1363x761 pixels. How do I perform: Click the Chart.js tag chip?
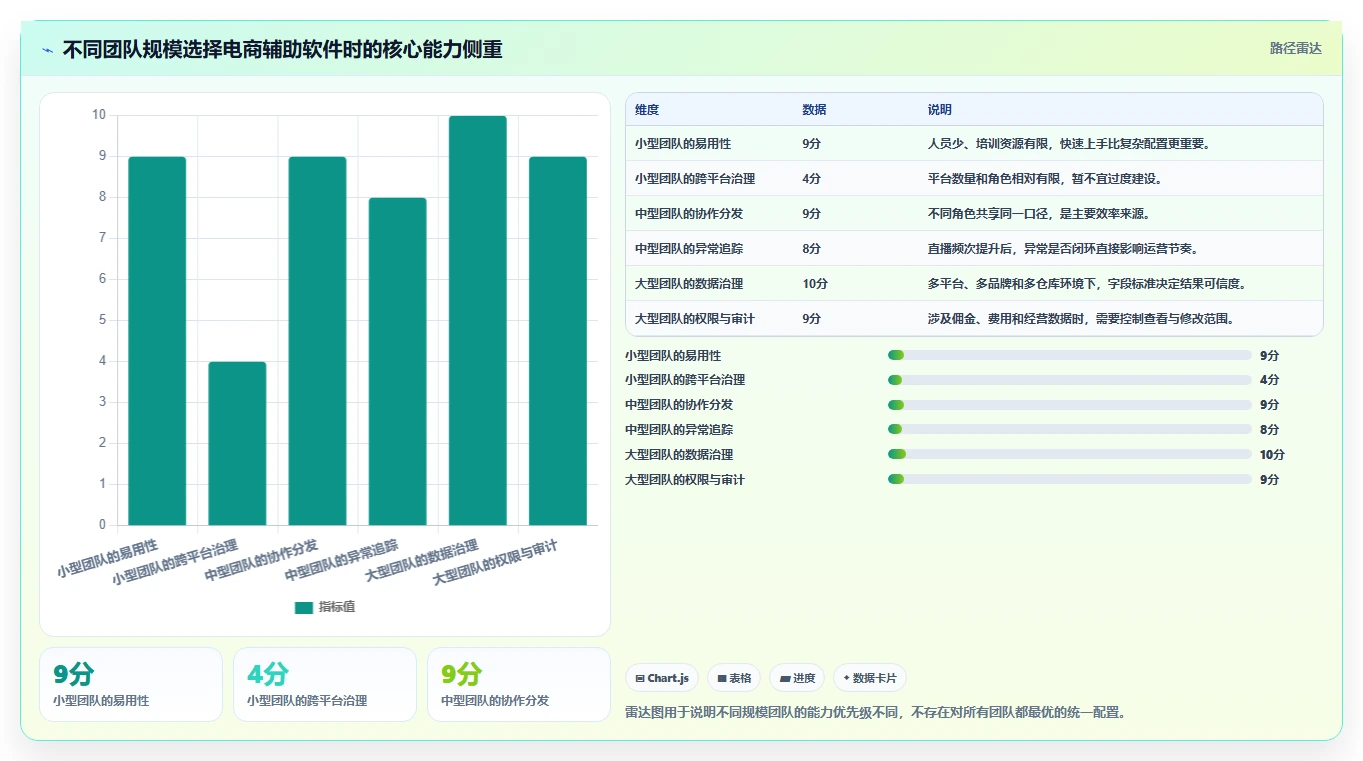(662, 678)
